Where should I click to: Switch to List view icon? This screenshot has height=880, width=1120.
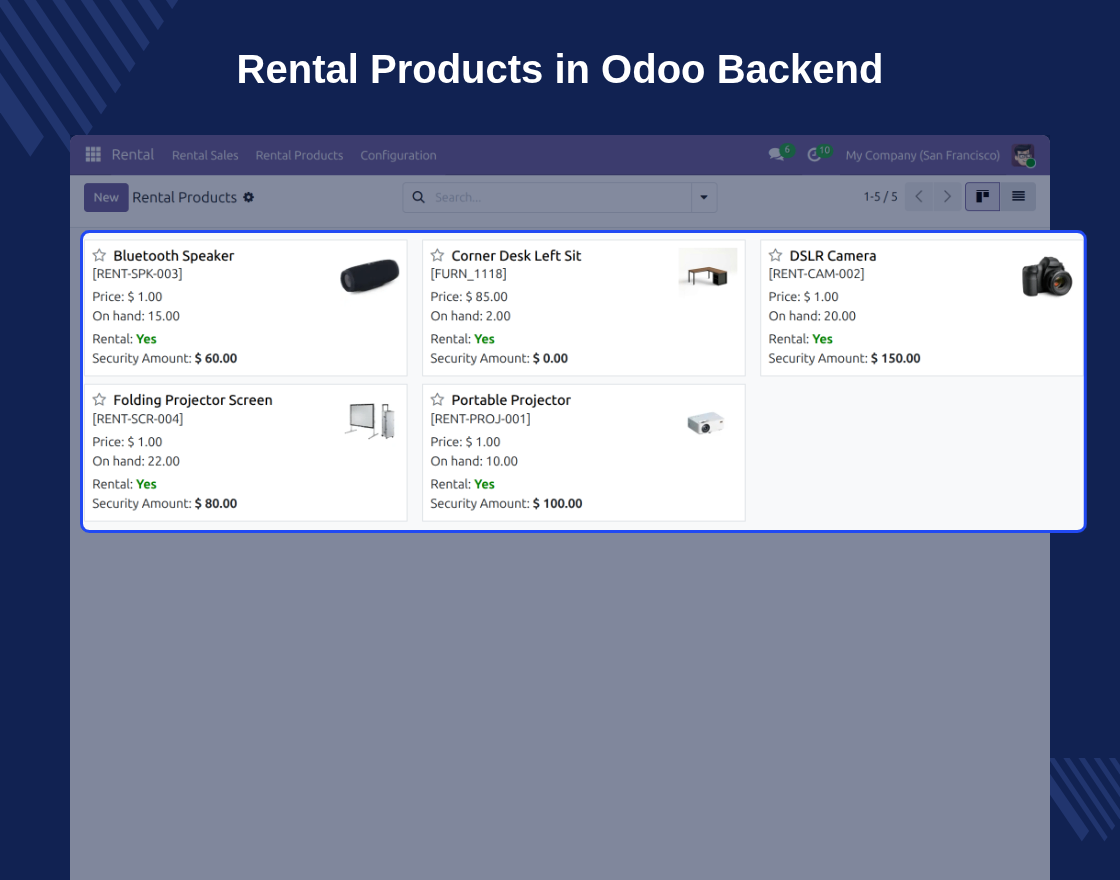pyautogui.click(x=1019, y=196)
